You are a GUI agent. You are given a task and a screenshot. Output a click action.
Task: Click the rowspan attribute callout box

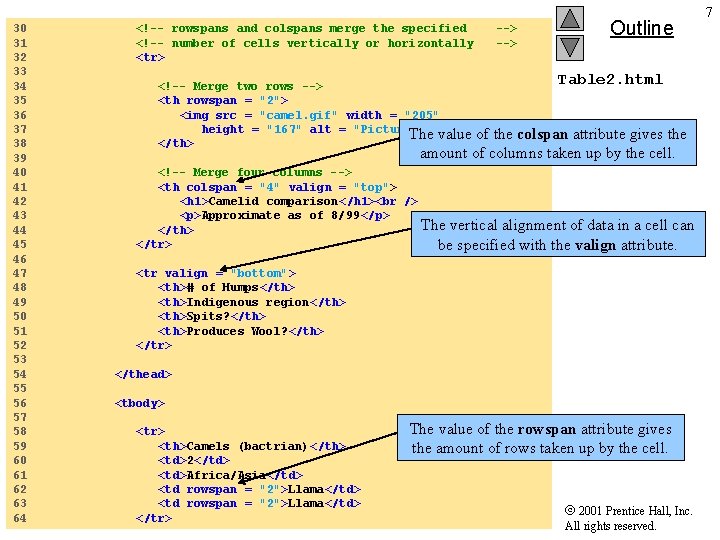coord(540,438)
